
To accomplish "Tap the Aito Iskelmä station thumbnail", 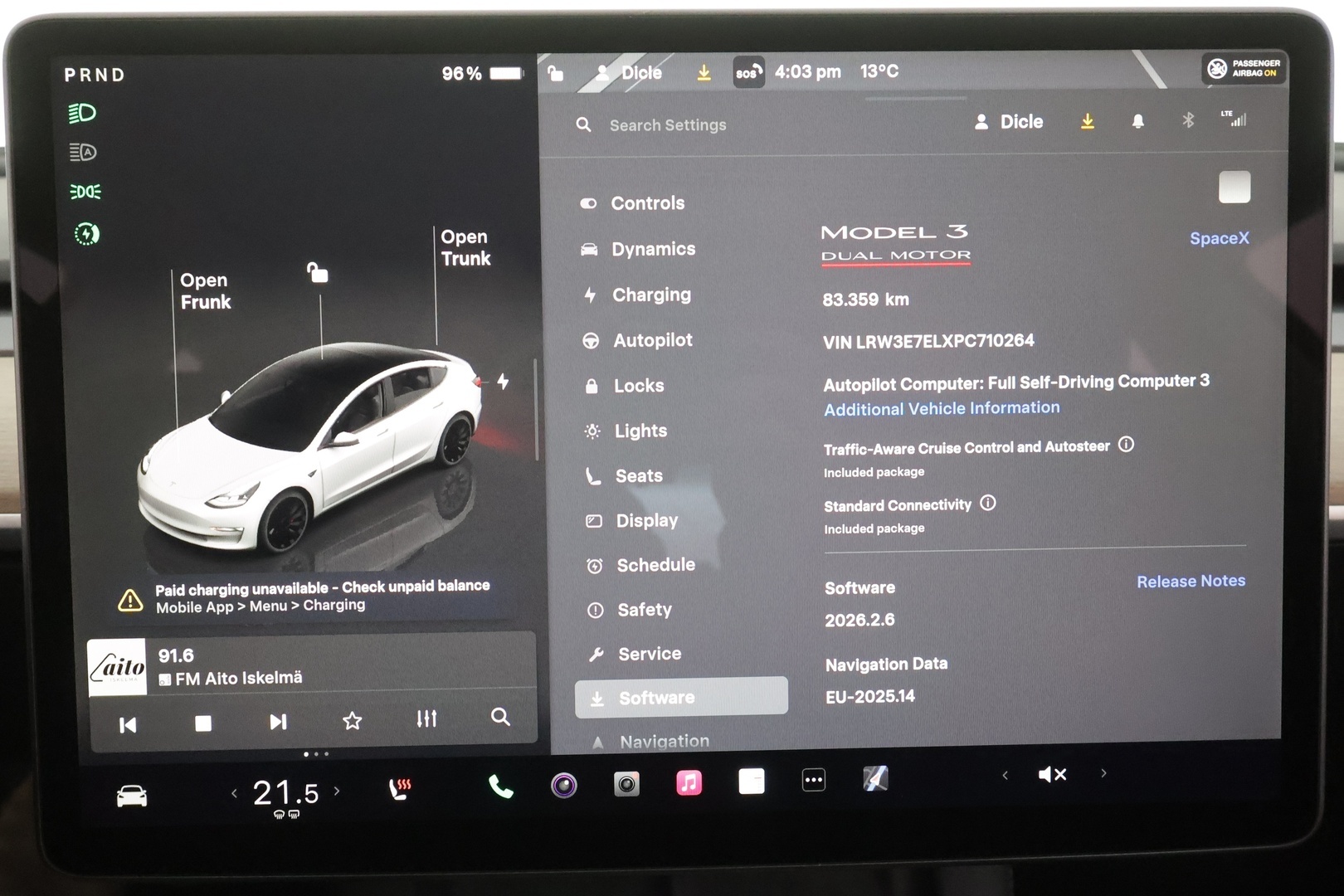I will (x=117, y=667).
